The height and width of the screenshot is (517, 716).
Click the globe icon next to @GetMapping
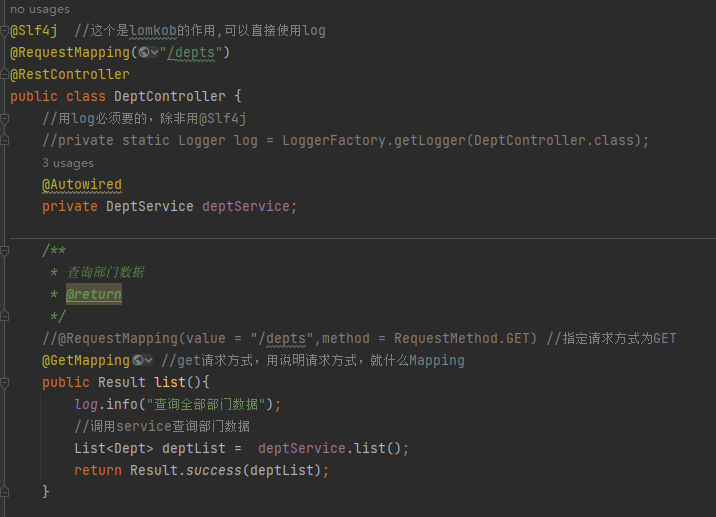138,360
